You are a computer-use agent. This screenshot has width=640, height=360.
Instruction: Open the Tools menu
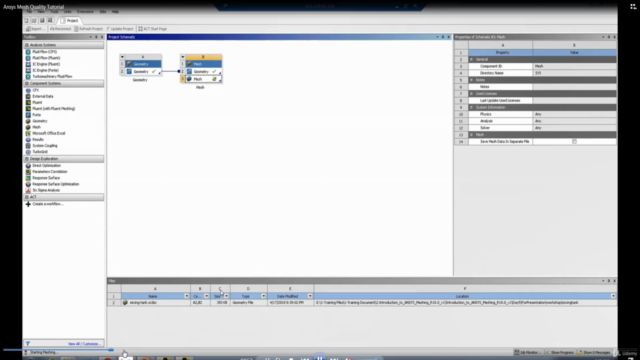pos(54,12)
